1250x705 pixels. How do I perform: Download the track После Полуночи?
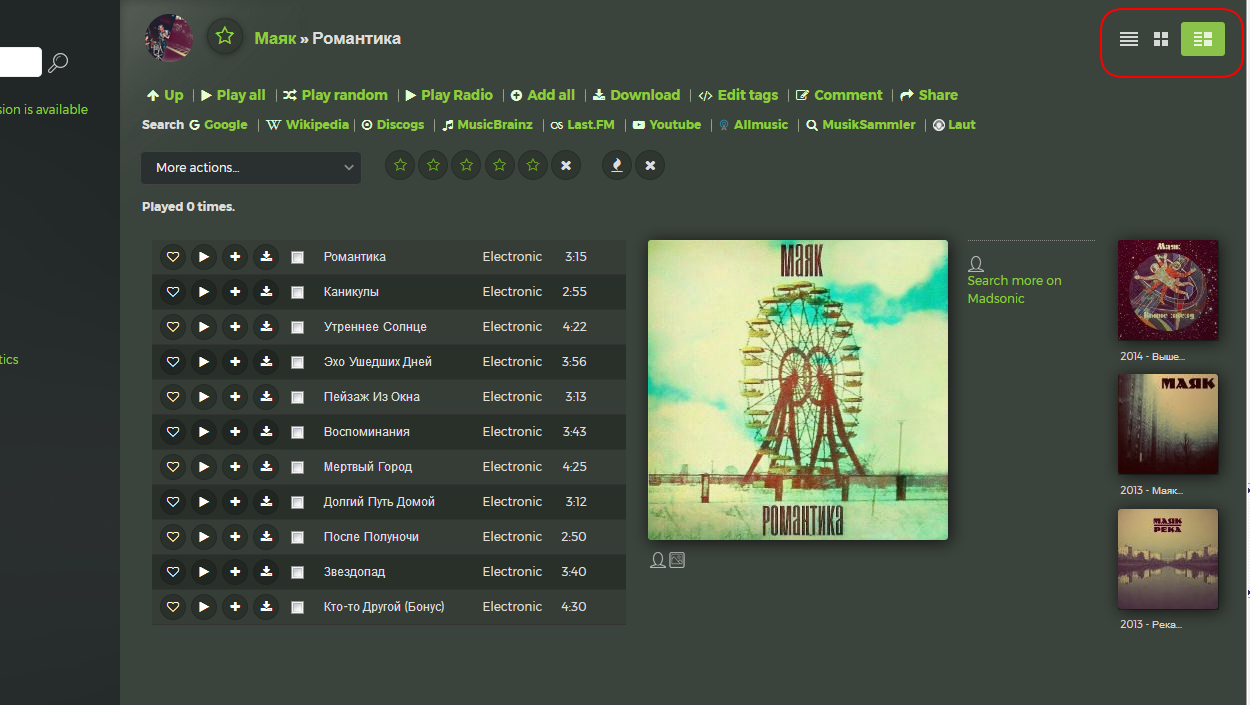click(x=266, y=537)
